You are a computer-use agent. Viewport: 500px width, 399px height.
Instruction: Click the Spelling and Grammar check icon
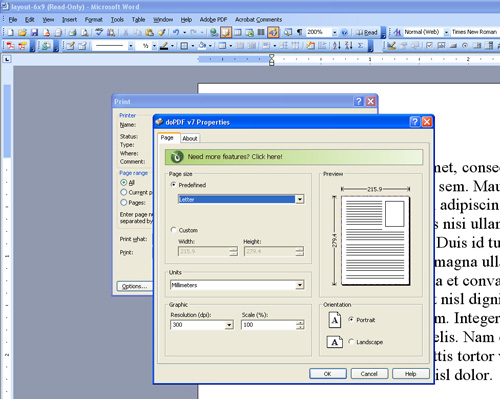[99, 32]
